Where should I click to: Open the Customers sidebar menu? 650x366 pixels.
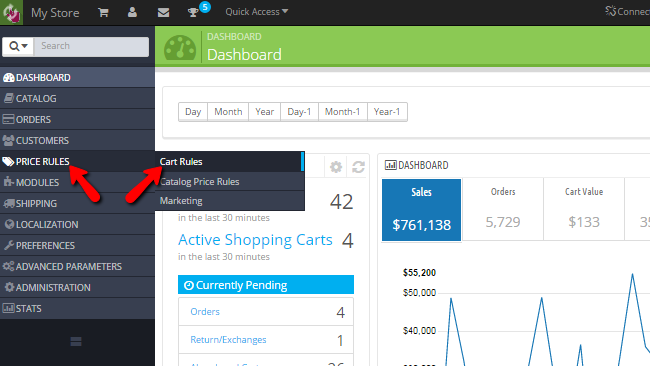coord(78,141)
